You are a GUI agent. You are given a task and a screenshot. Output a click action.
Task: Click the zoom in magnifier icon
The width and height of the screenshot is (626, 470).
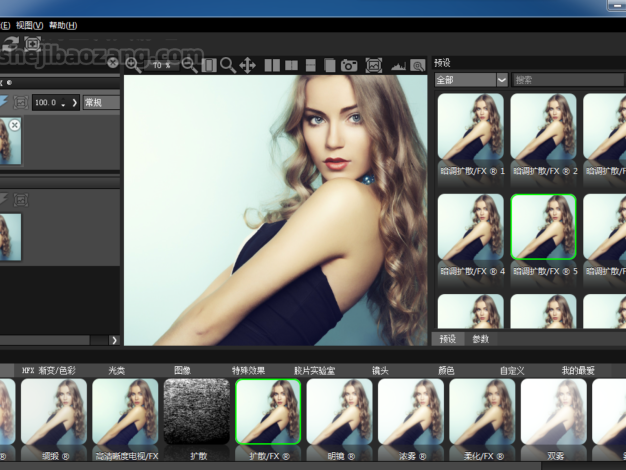tap(132, 65)
